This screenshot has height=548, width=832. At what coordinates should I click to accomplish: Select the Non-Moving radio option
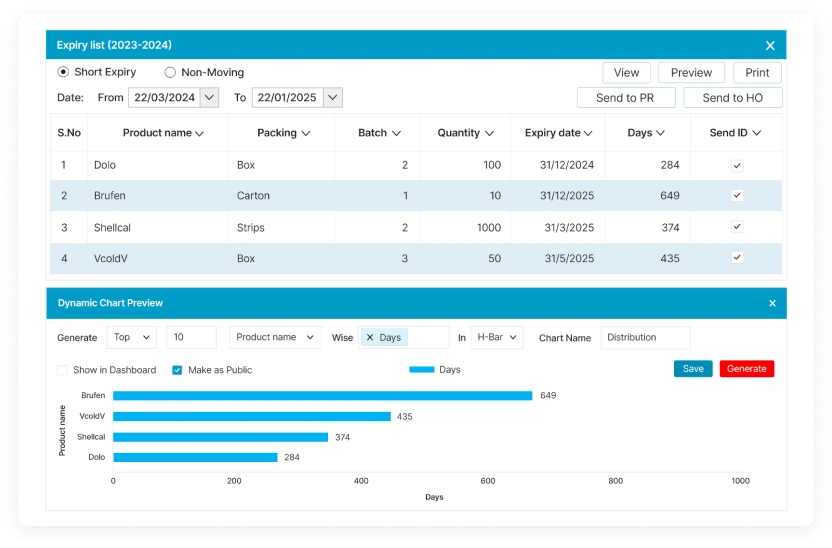[x=170, y=72]
